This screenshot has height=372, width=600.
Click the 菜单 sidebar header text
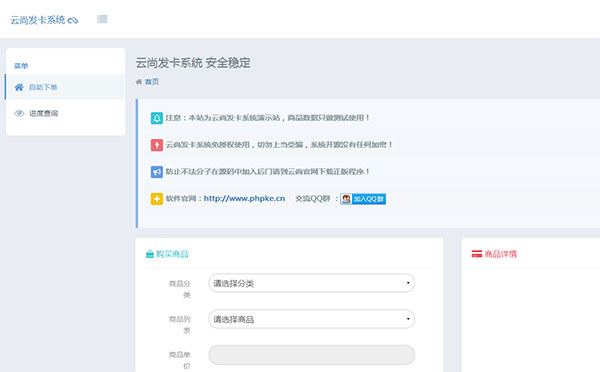click(21, 66)
